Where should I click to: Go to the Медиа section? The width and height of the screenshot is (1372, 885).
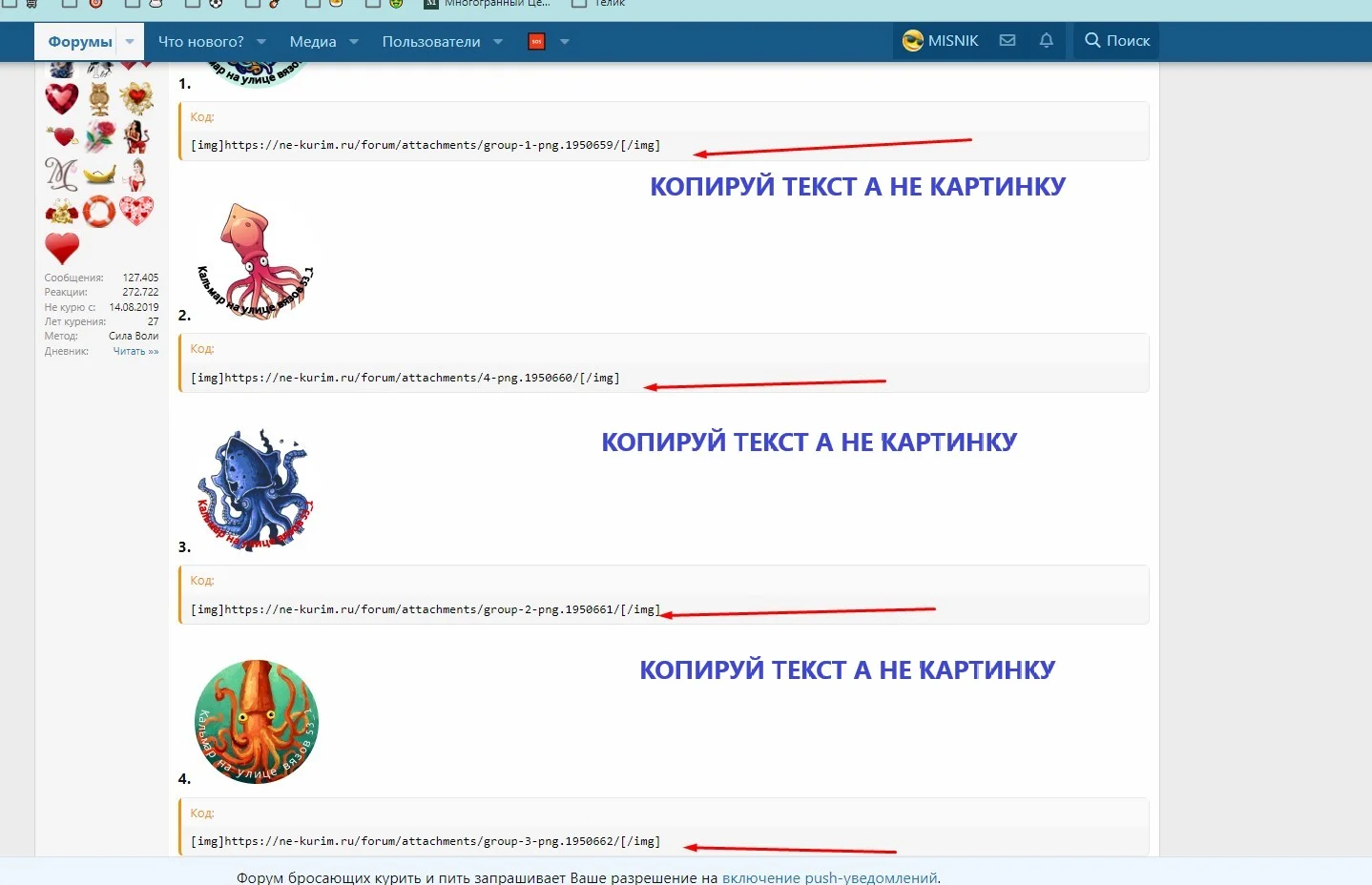(x=313, y=42)
